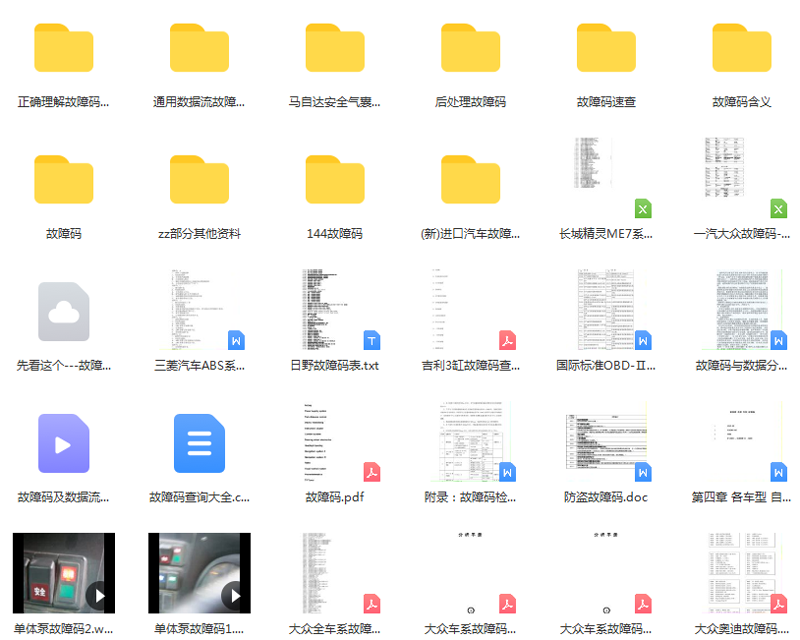Open the 吉利3缸故障码 PDF file

[470, 309]
